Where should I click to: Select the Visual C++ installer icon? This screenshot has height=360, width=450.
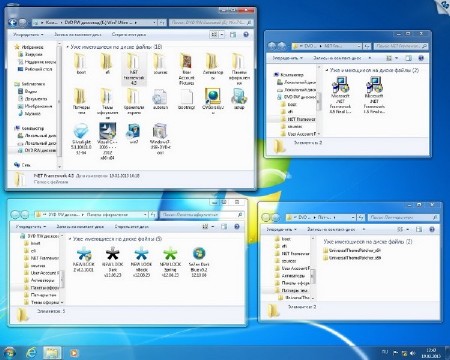click(107, 141)
